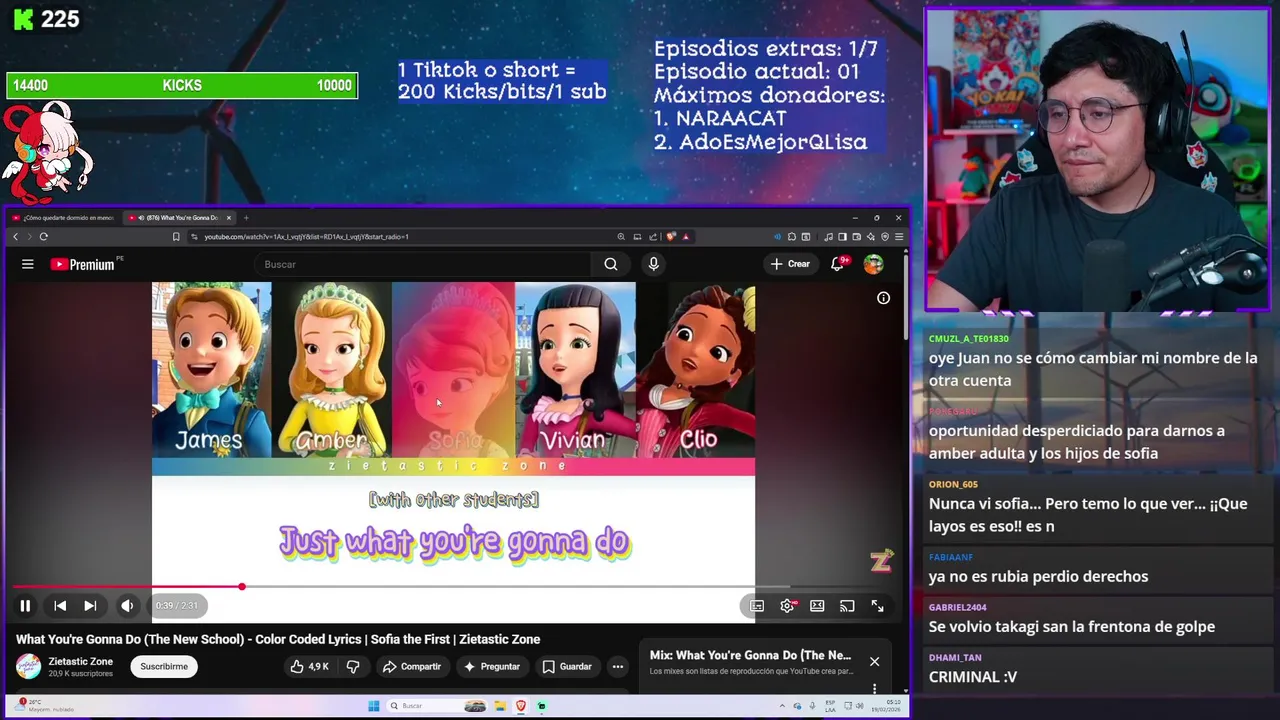The height and width of the screenshot is (720, 1280).
Task: Switch to the '¿Cómo quedarte dormido' browser tab
Action: pos(64,217)
